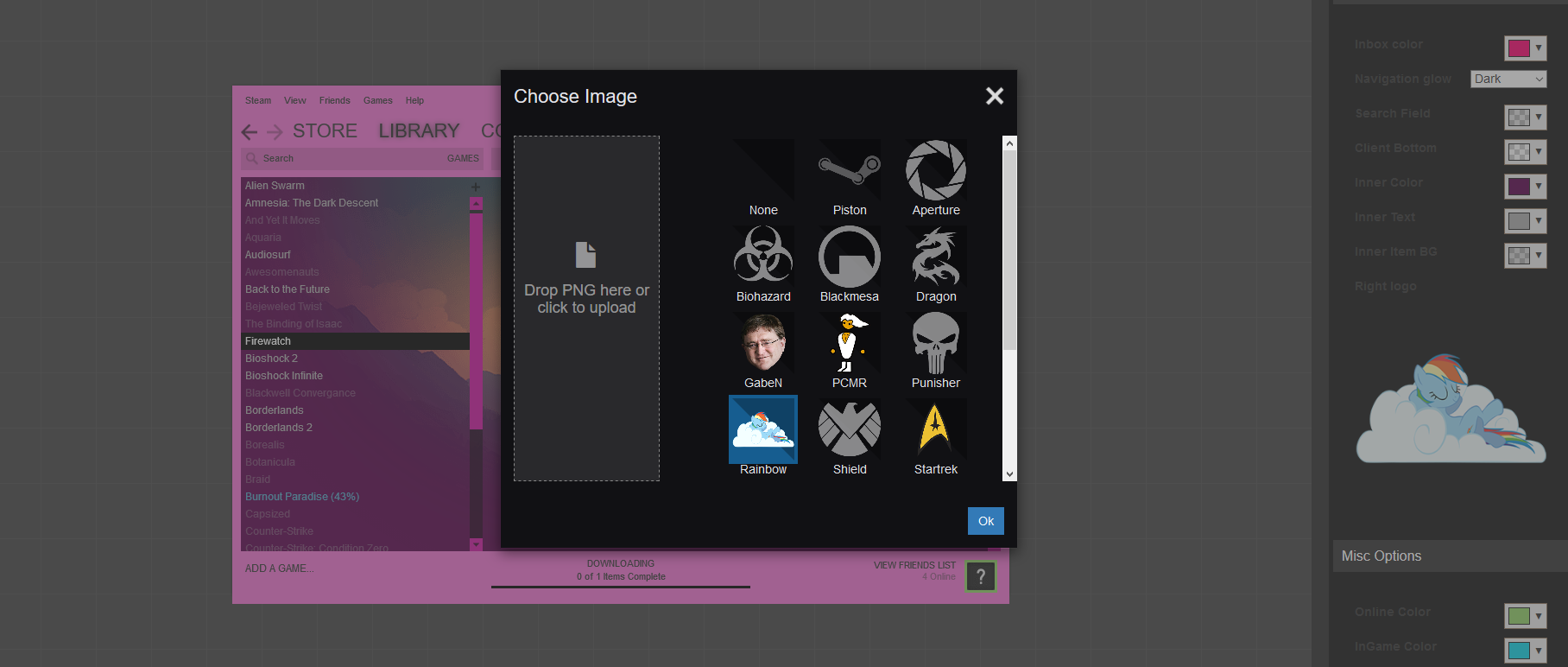
Task: Confirm image choice with Ok button
Action: click(x=986, y=521)
